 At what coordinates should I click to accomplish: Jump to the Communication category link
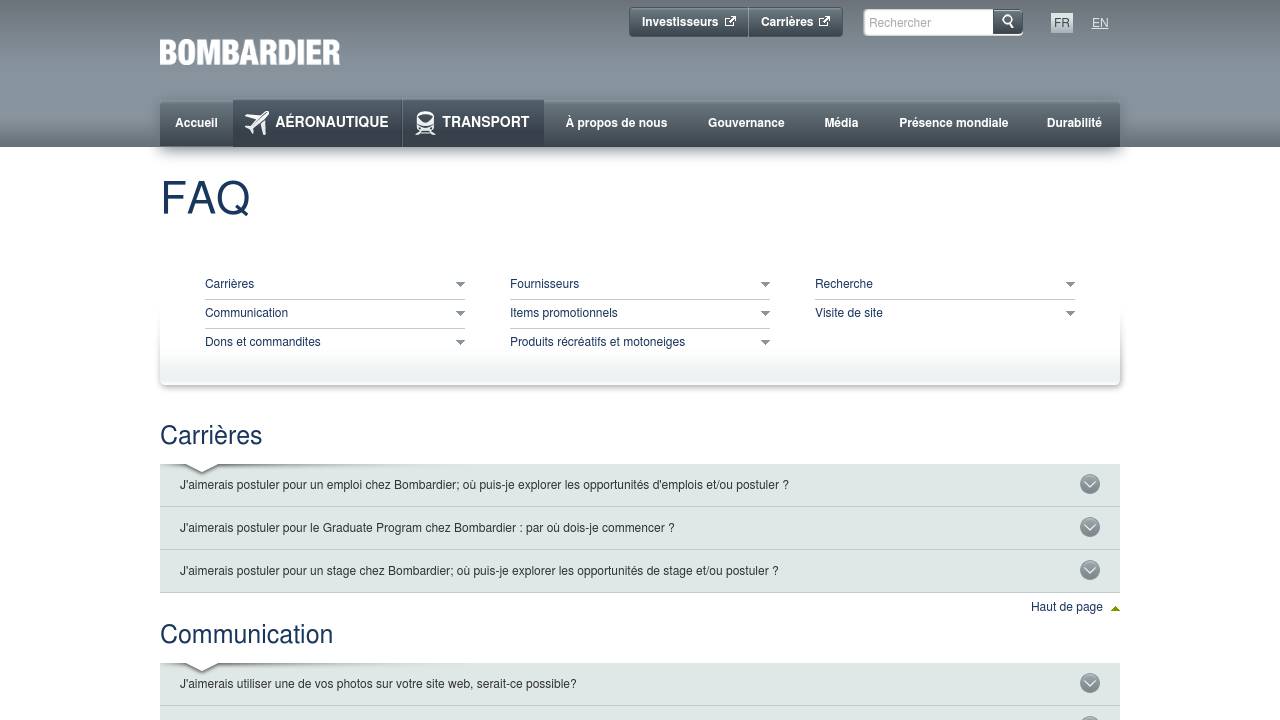[246, 313]
